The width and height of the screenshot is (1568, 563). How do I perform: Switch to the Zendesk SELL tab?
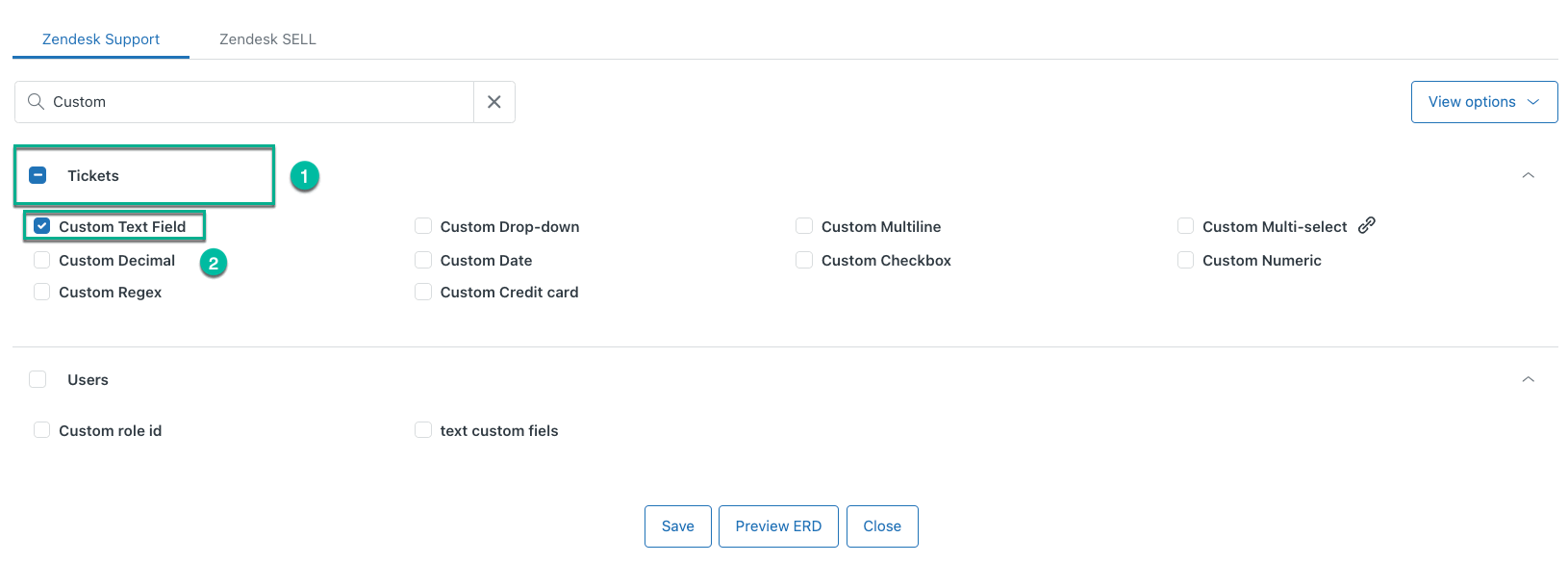point(267,39)
